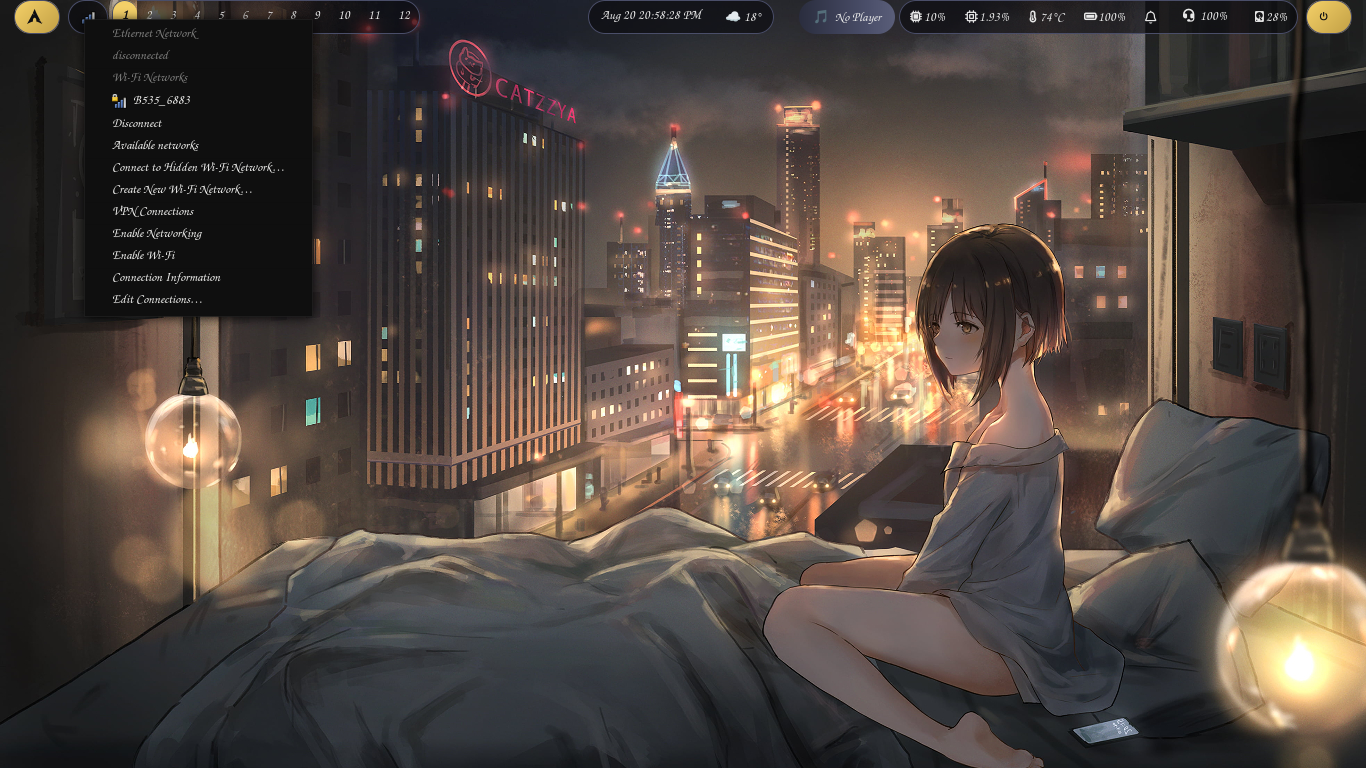Select the B535_6883 Wi-Fi network name

[162, 100]
